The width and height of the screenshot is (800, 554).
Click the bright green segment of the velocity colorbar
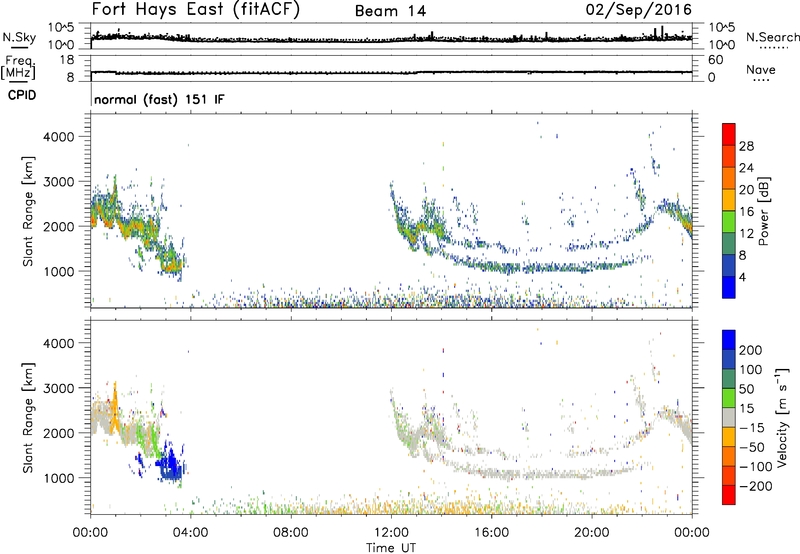[x=729, y=398]
